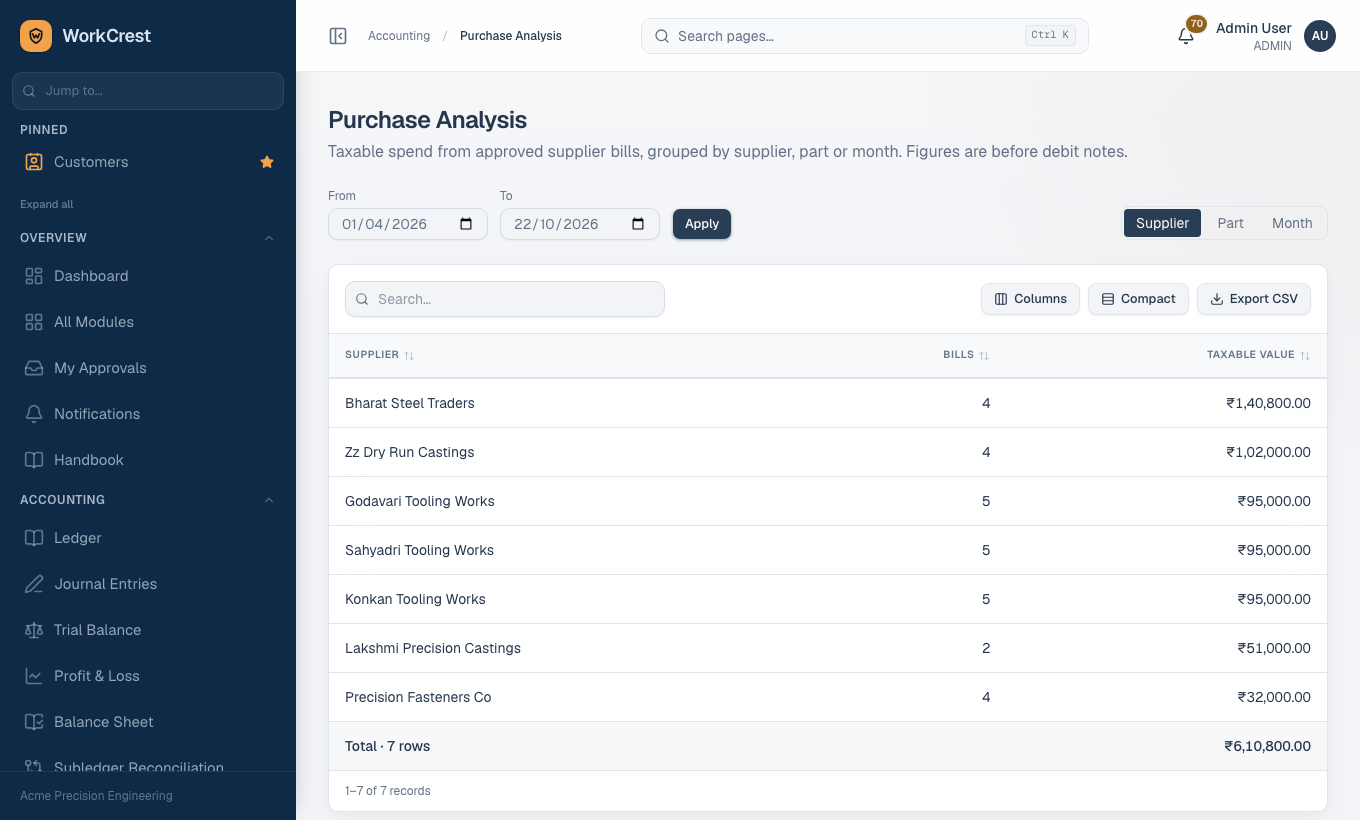Open All Modules in the sidebar
The height and width of the screenshot is (820, 1360).
pyautogui.click(x=148, y=322)
